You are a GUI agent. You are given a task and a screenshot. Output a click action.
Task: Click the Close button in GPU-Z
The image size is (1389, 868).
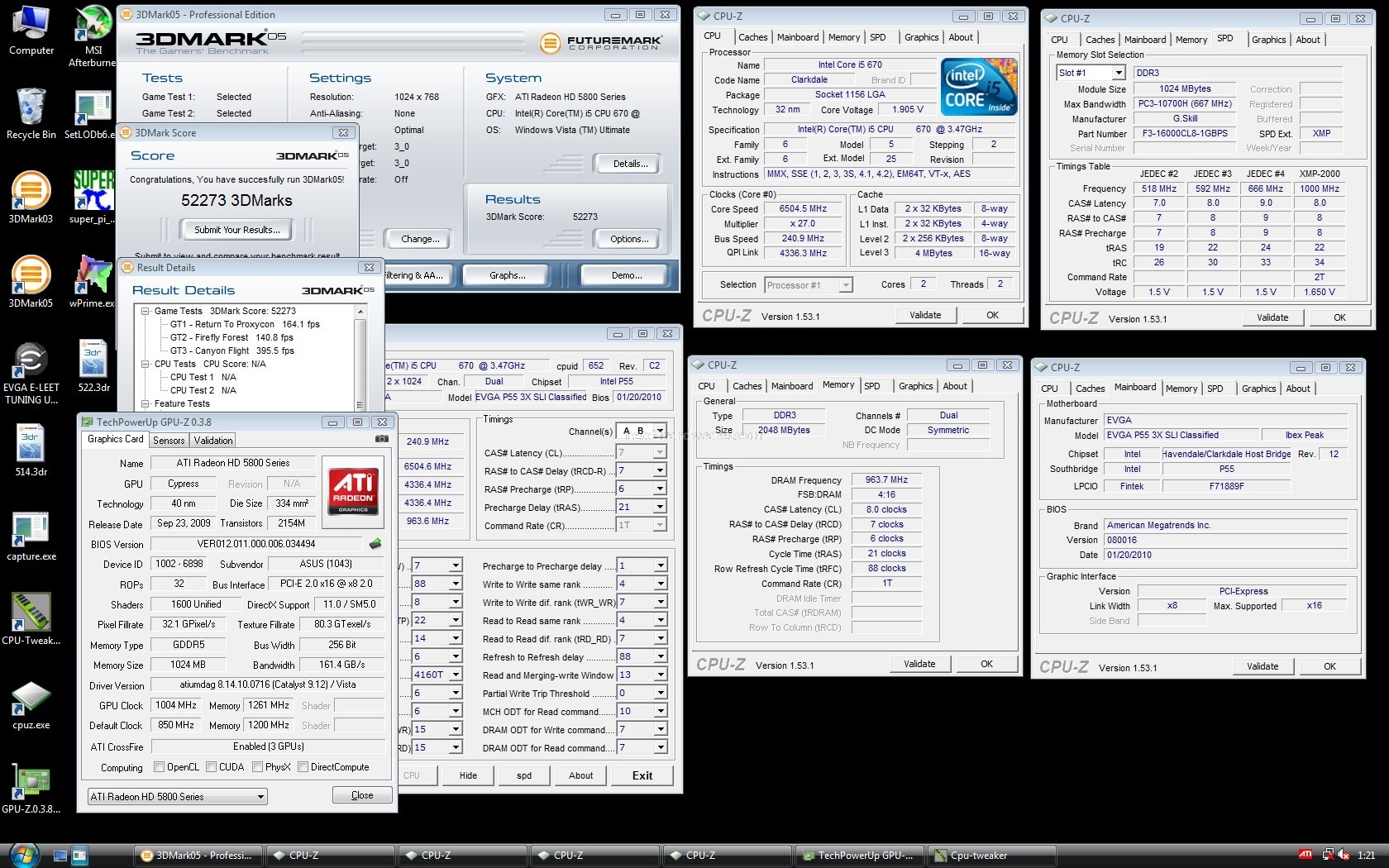tap(362, 795)
